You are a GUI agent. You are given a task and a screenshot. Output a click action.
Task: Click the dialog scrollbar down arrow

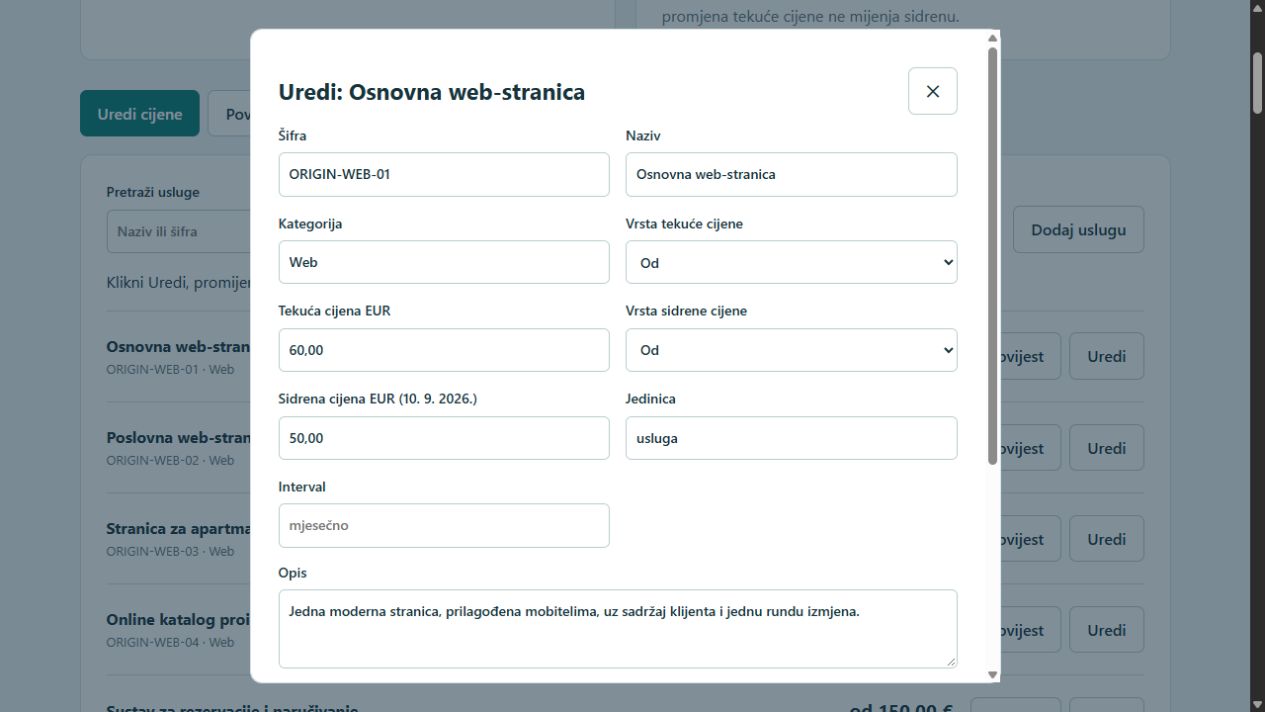tap(992, 675)
